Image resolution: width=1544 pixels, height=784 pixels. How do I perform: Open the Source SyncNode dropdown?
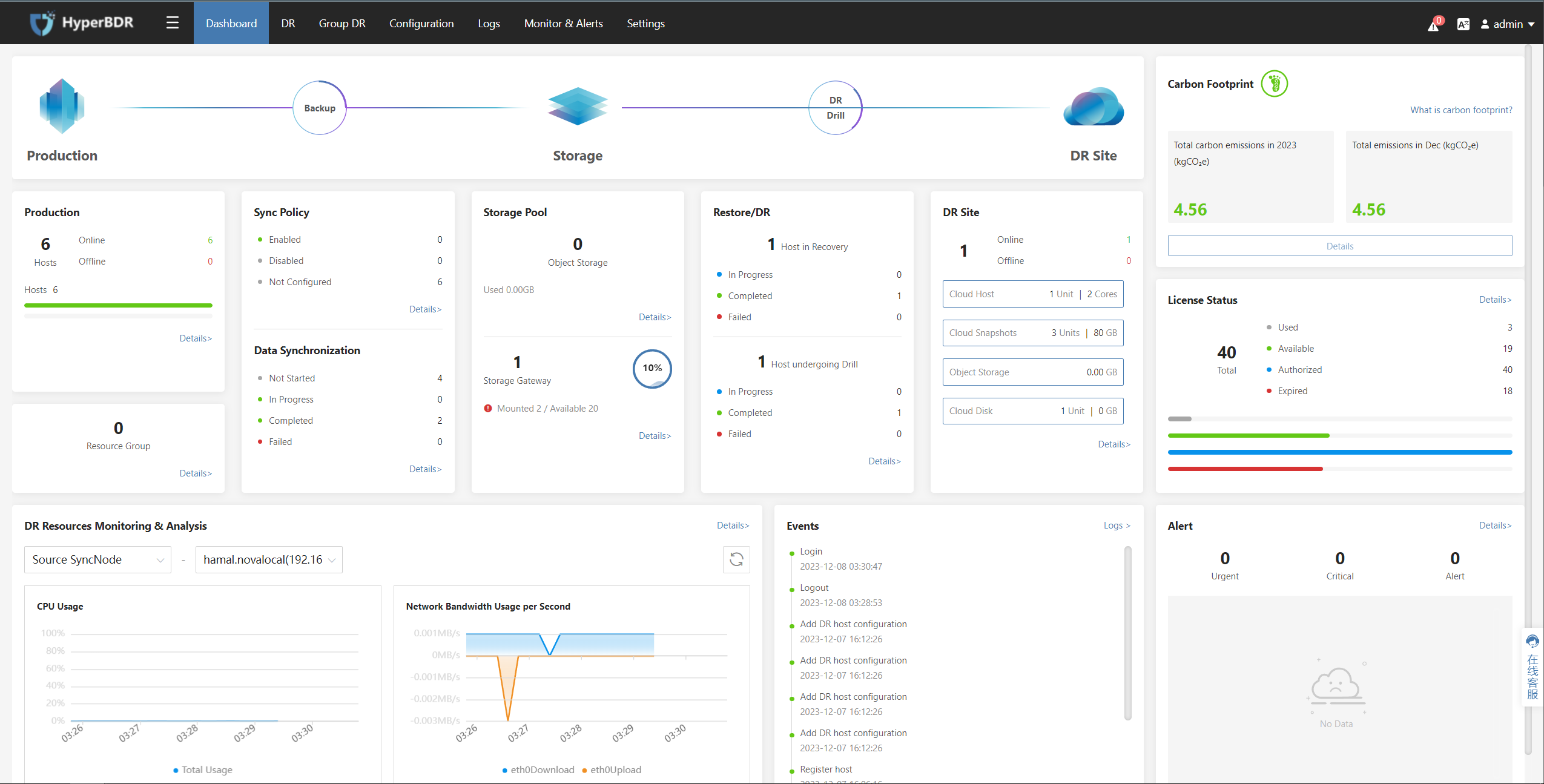(97, 559)
